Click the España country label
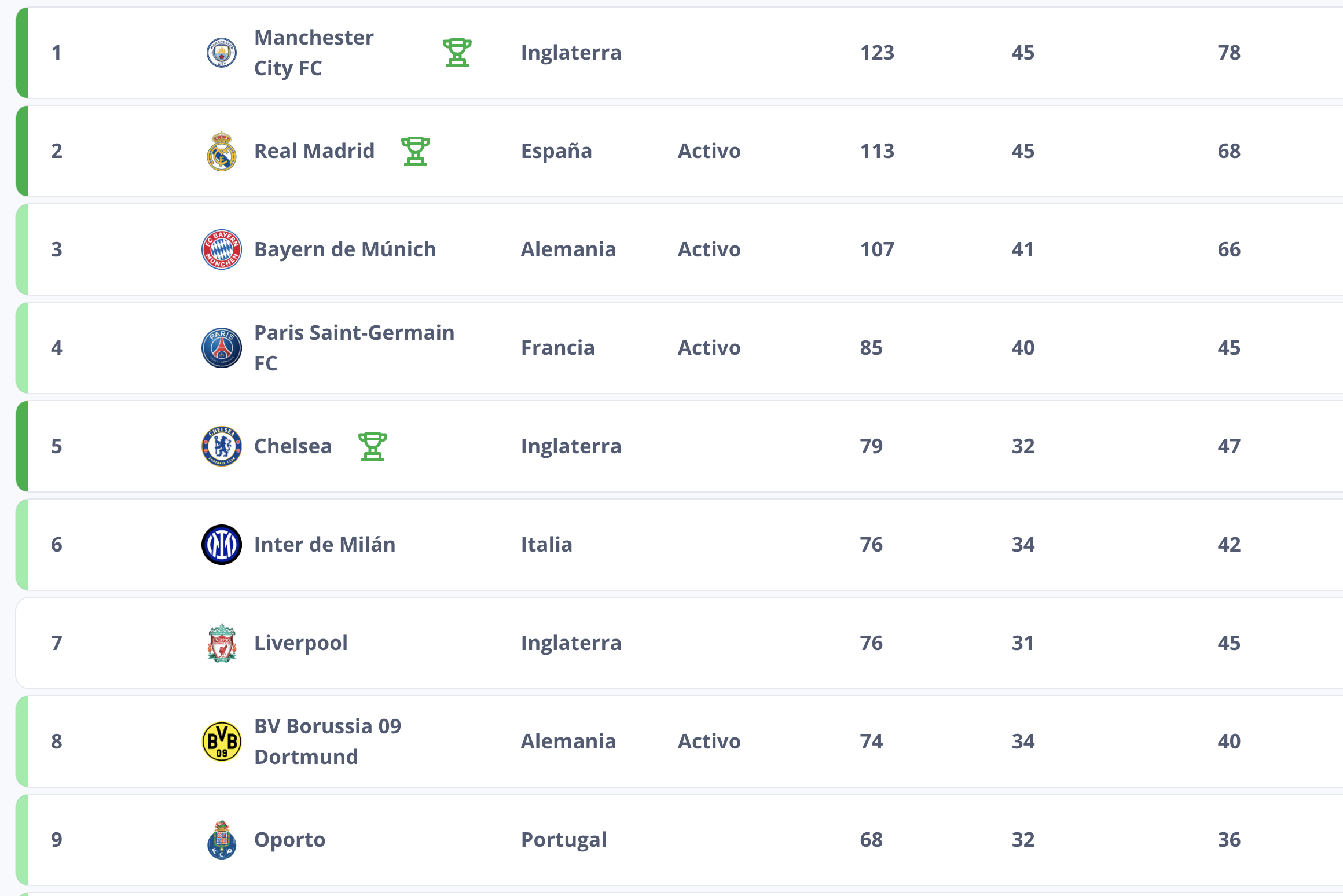Screen dimensions: 1343x896 (x=556, y=151)
